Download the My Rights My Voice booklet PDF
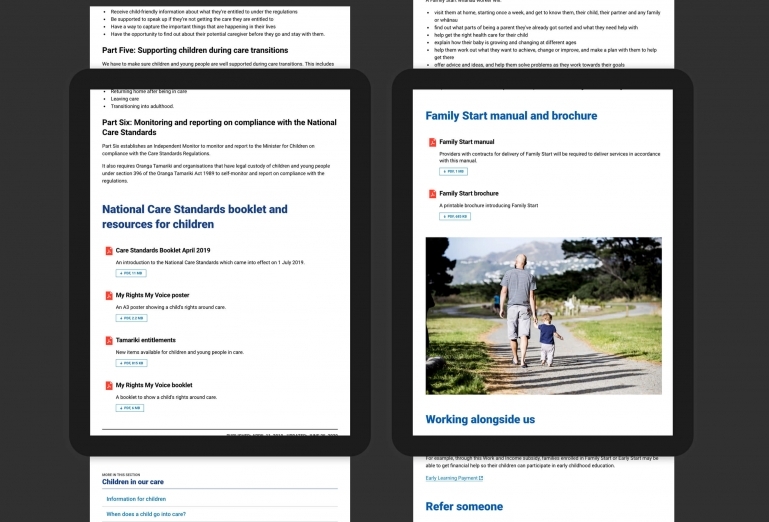This screenshot has height=522, width=769. tap(130, 408)
